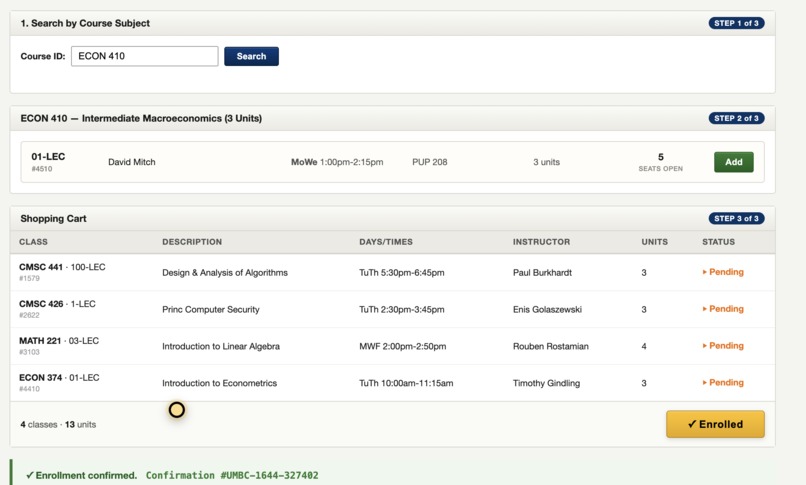Click the PUP 208 room location
The height and width of the screenshot is (485, 806).
430,162
